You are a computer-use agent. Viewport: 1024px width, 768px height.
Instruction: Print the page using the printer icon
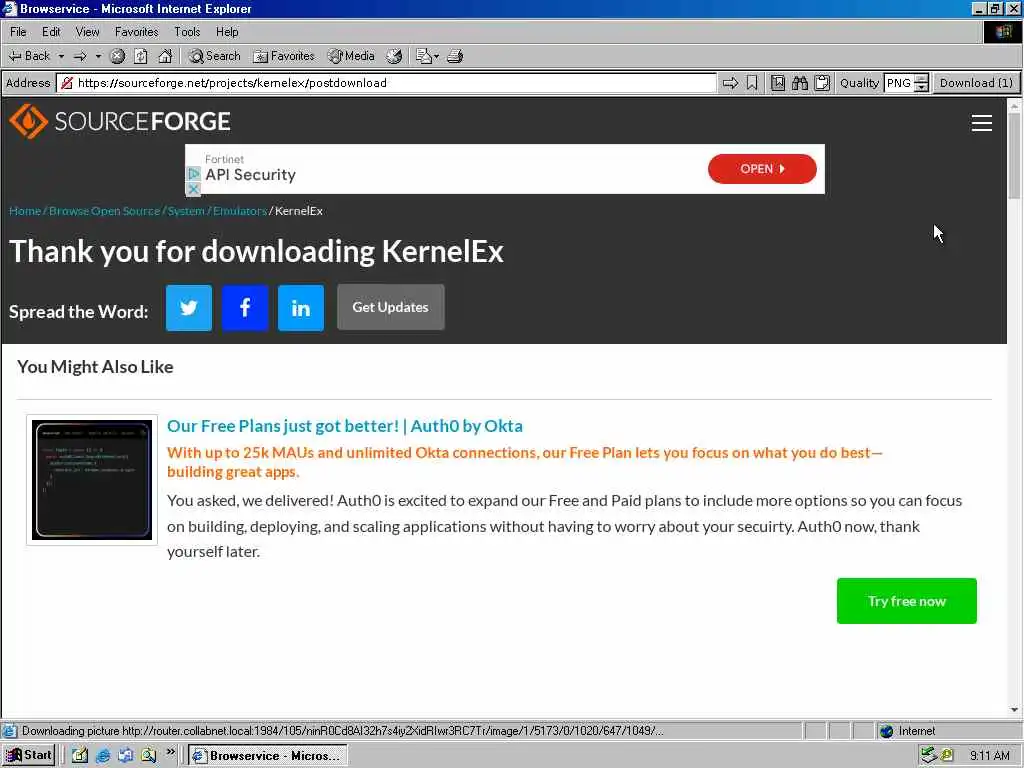(455, 56)
